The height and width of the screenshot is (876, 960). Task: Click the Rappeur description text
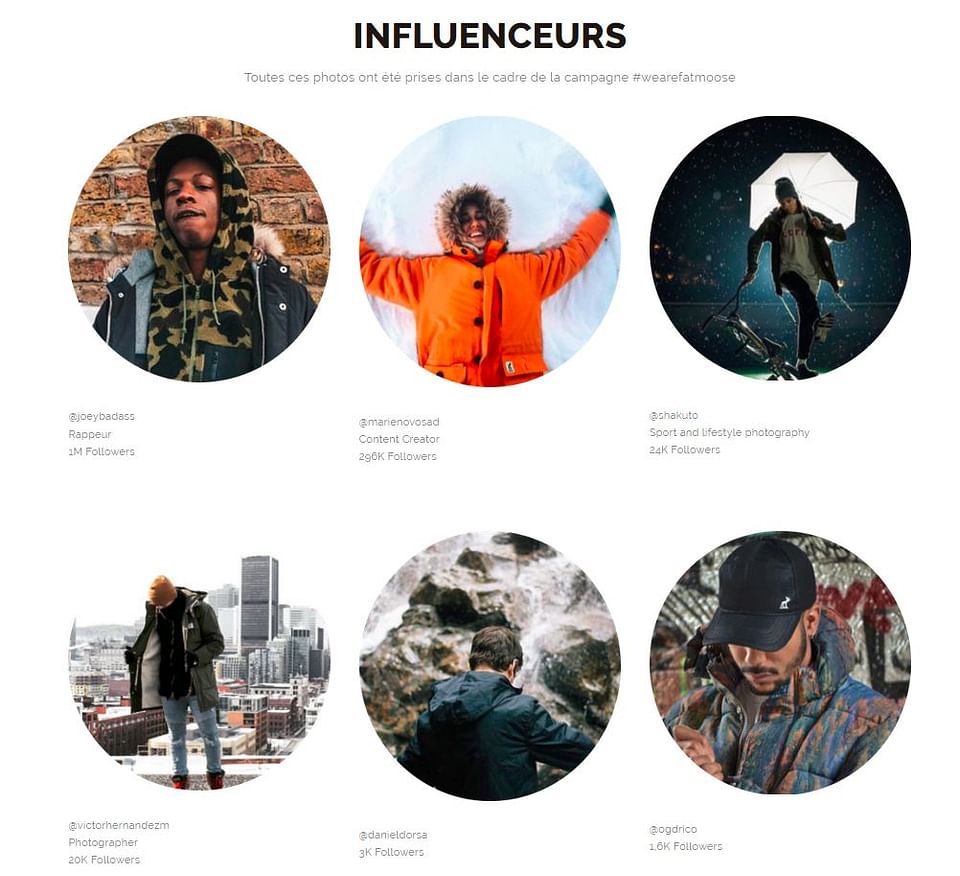point(90,435)
